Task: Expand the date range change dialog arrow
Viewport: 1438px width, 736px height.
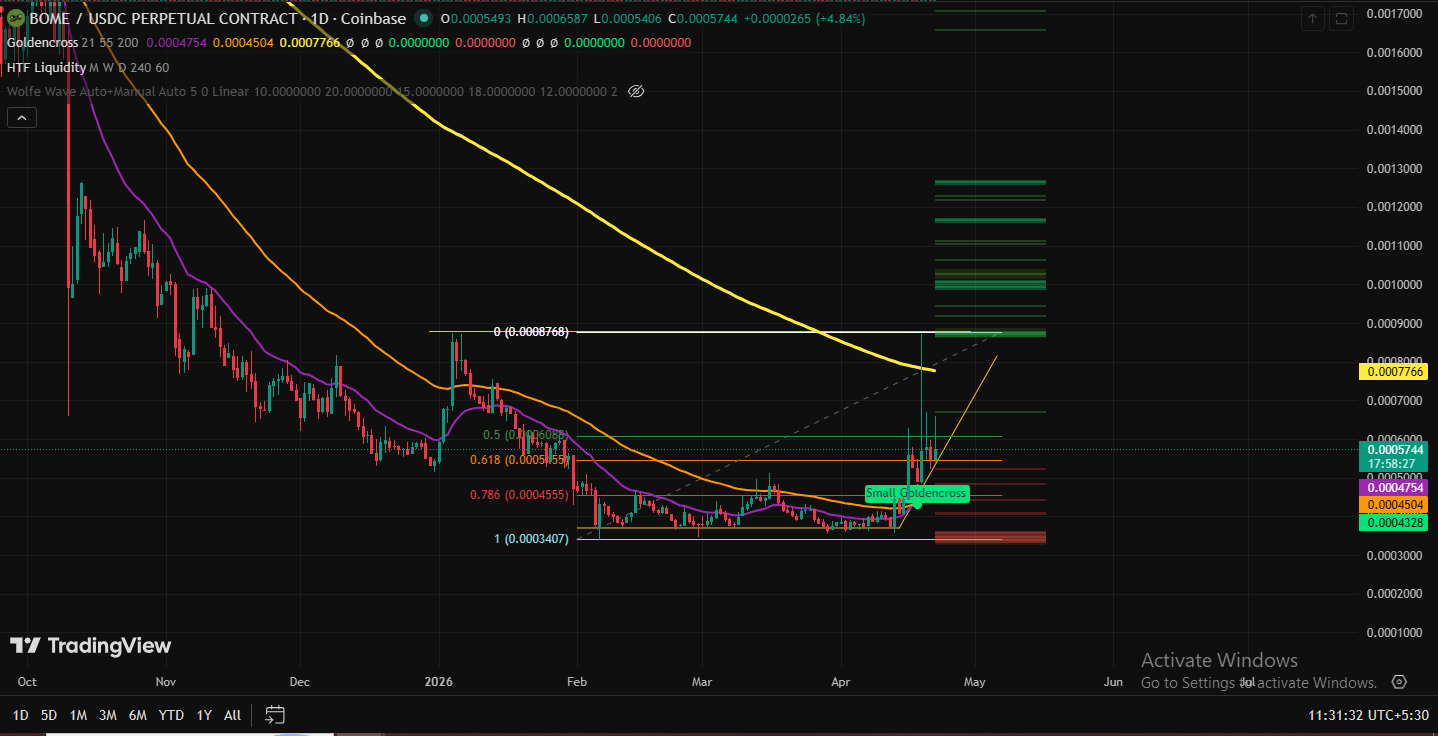Action: (275, 715)
